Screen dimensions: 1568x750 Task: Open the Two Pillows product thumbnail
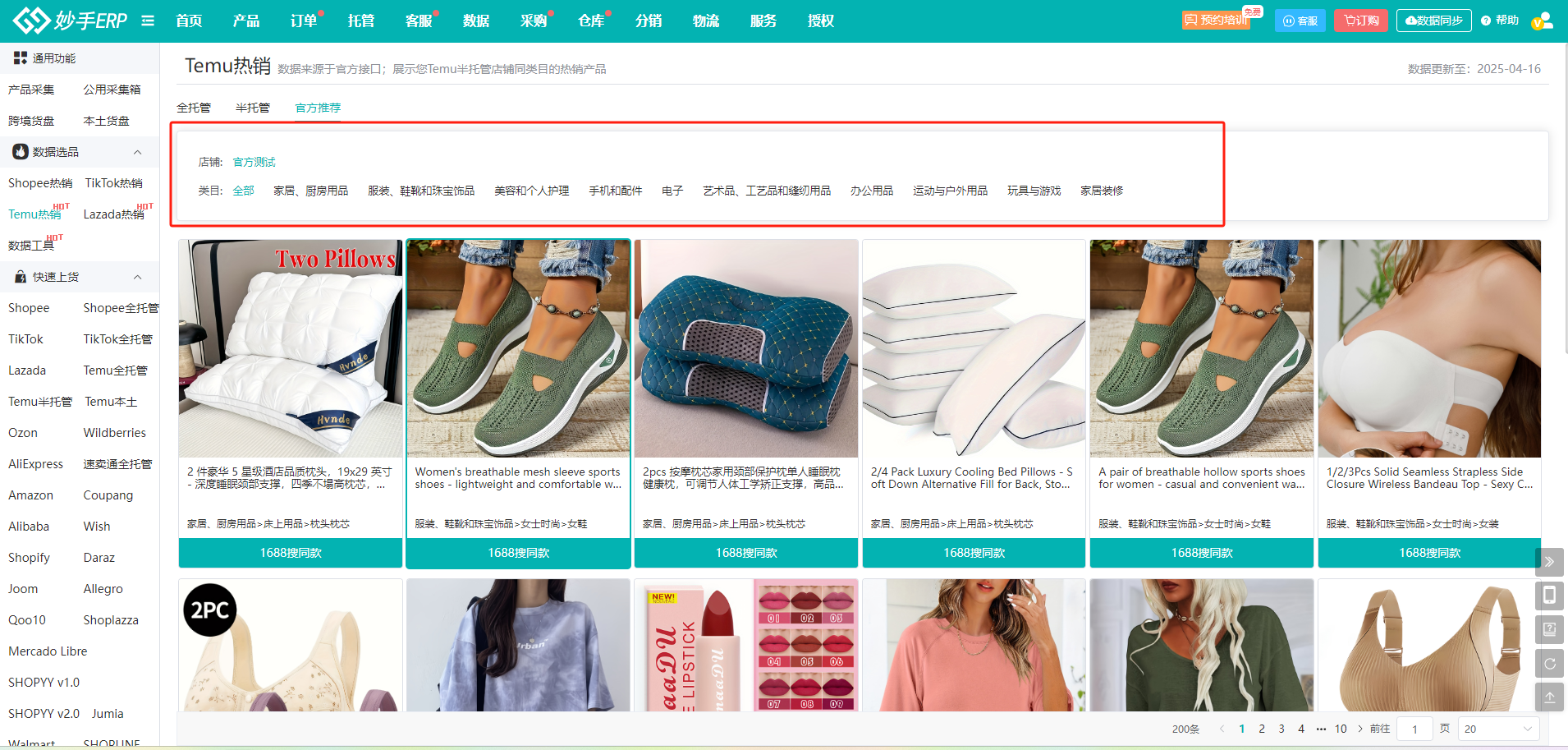point(291,348)
